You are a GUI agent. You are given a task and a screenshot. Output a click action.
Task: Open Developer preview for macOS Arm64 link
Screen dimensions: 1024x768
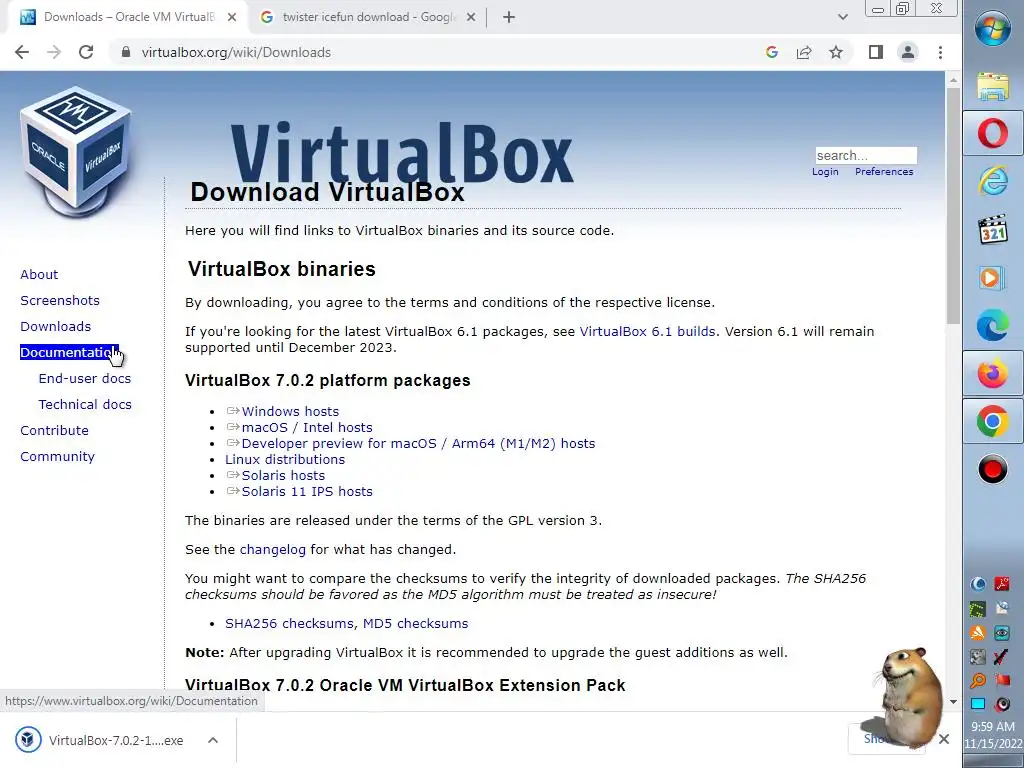419,443
